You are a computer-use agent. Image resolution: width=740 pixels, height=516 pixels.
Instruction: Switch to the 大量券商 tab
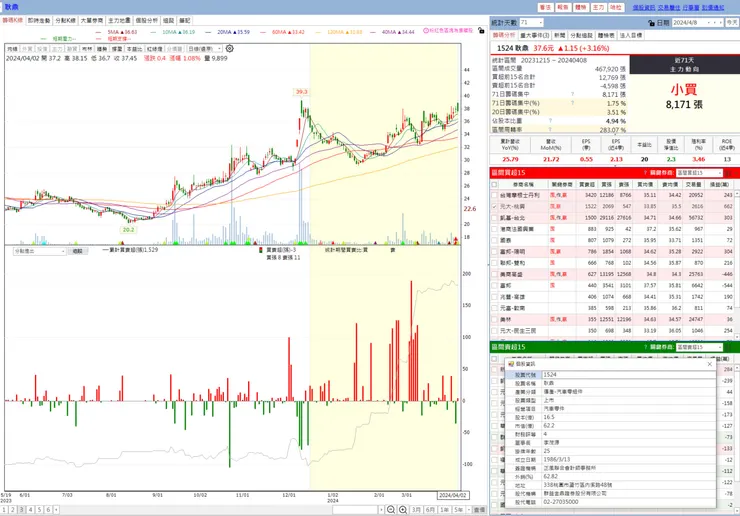pos(92,21)
